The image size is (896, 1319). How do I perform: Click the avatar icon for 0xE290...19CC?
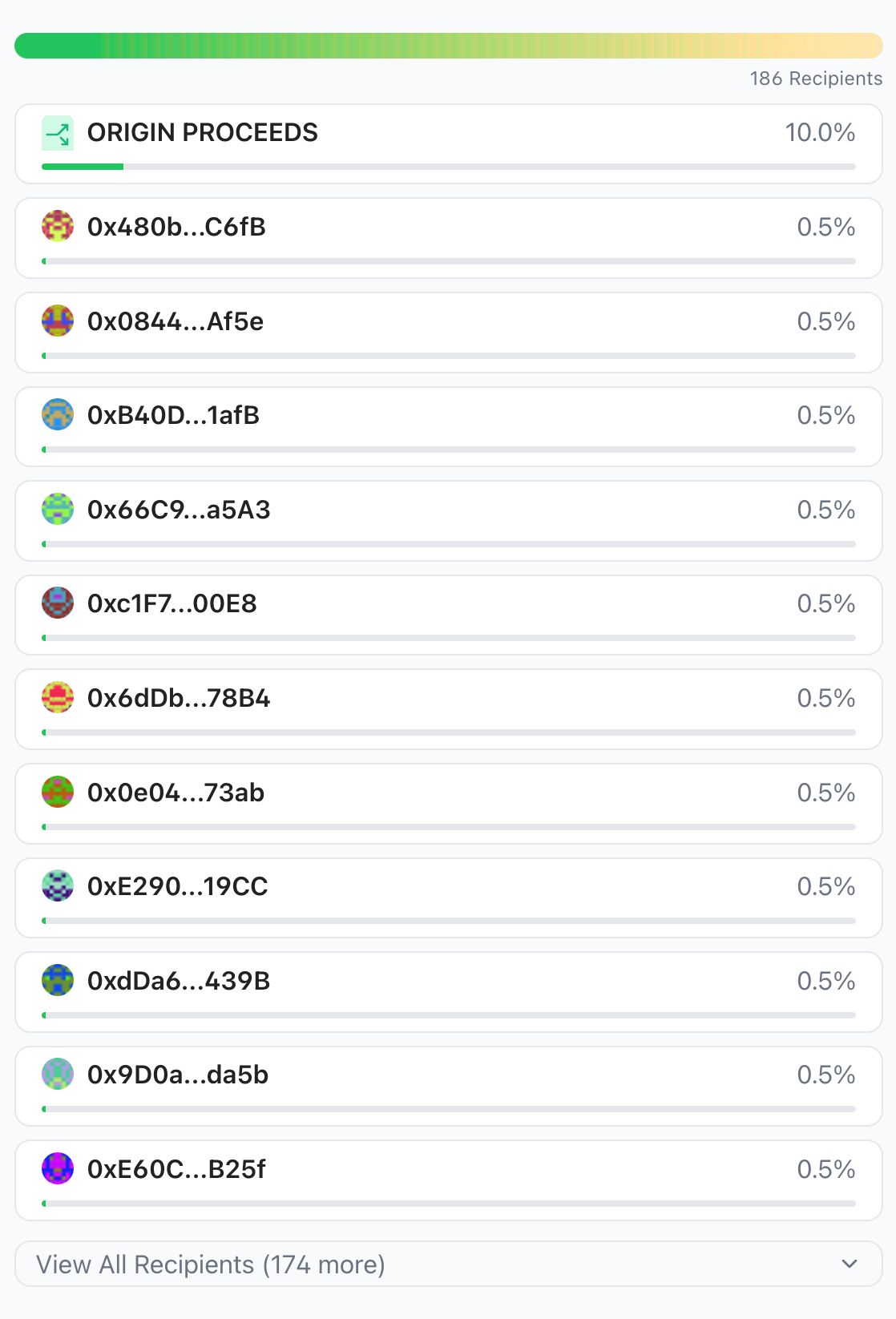pyautogui.click(x=58, y=886)
